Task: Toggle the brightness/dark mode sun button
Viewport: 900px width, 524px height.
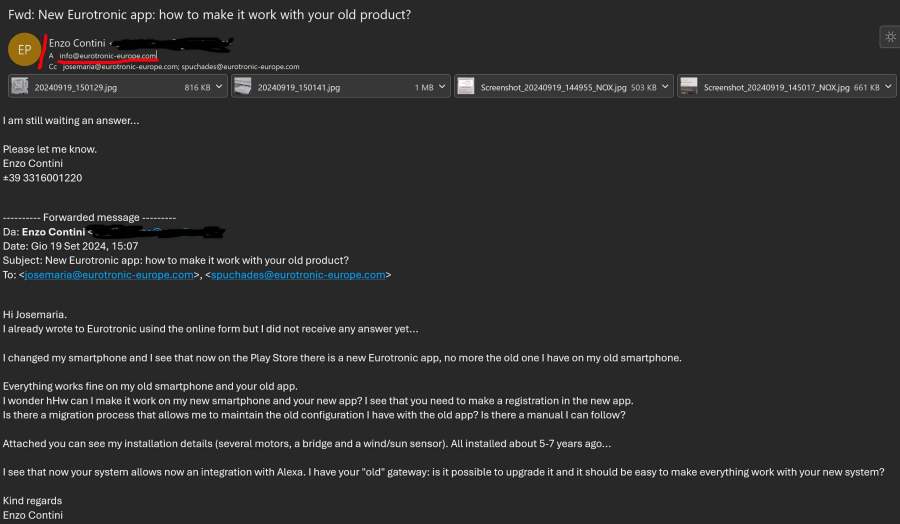Action: pyautogui.click(x=889, y=37)
